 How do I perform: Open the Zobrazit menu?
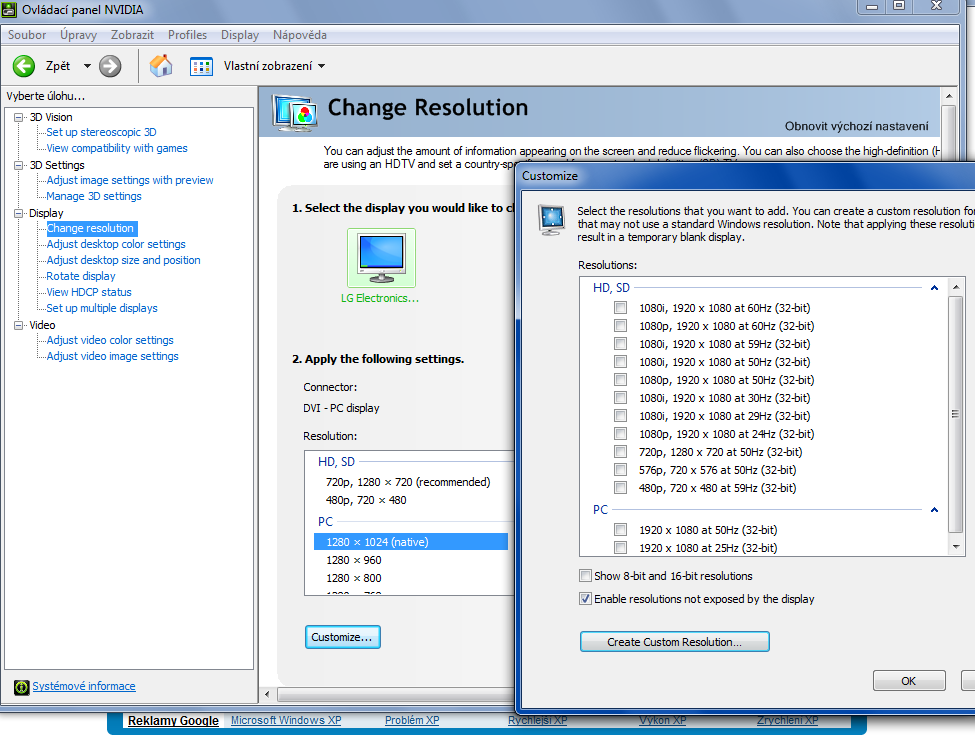(x=132, y=35)
